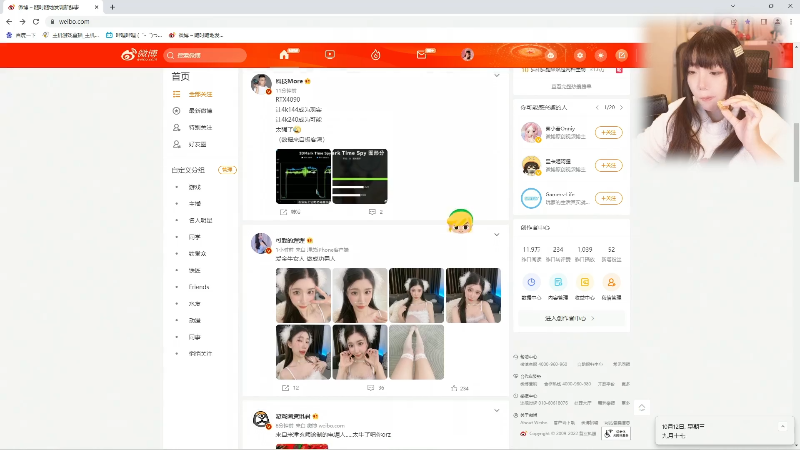
Task: Click the compose new post pencil icon
Action: click(621, 55)
